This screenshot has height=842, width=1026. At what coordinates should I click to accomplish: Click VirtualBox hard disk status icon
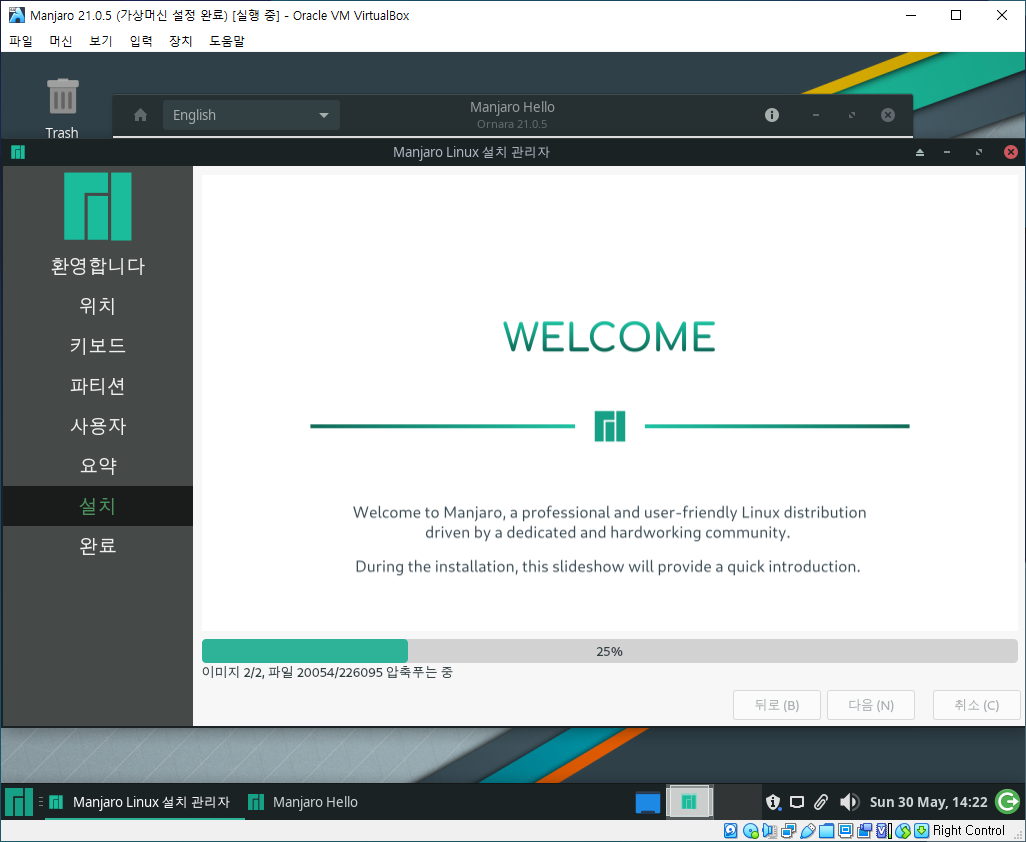click(730, 831)
